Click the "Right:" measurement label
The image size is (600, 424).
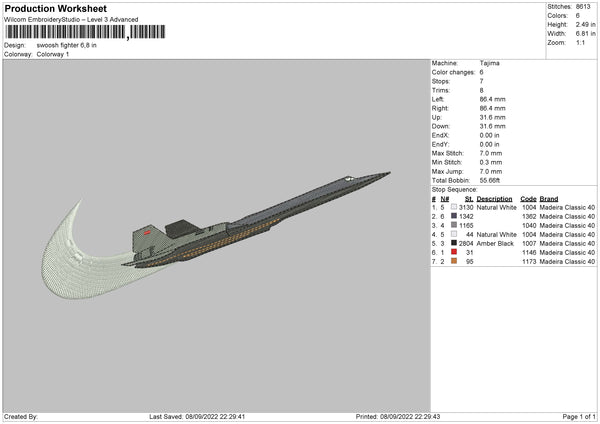440,108
